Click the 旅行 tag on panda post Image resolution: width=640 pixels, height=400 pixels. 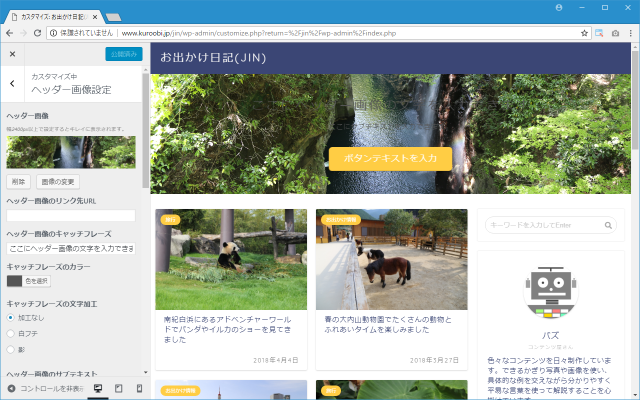170,220
